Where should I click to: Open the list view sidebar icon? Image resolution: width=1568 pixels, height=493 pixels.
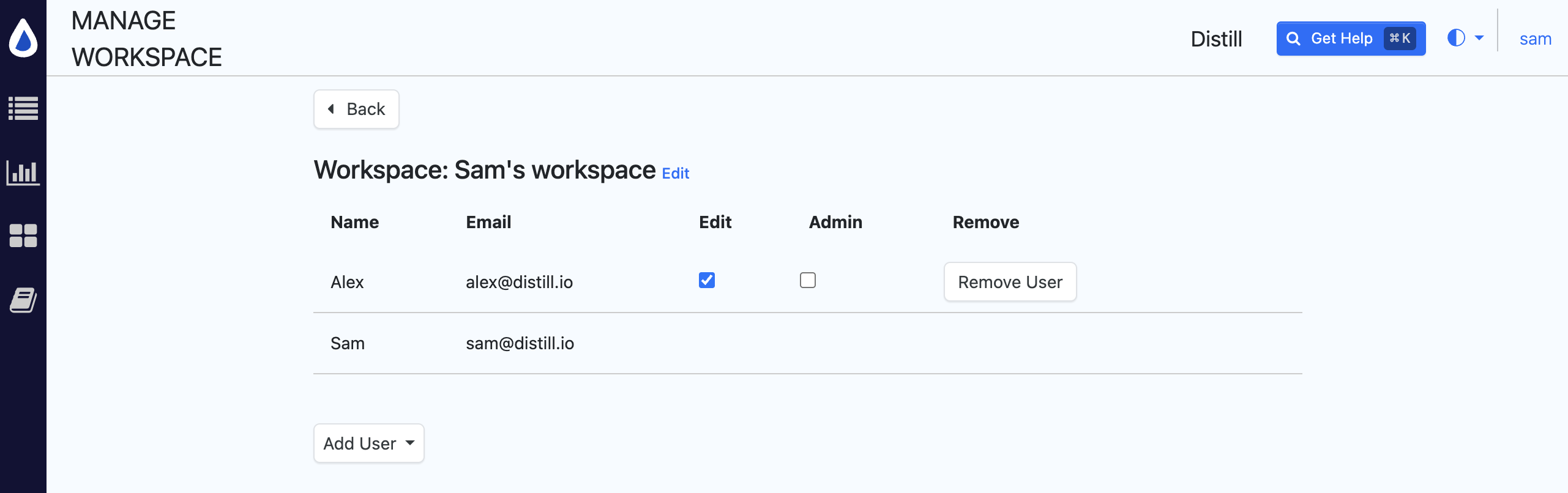tap(23, 108)
